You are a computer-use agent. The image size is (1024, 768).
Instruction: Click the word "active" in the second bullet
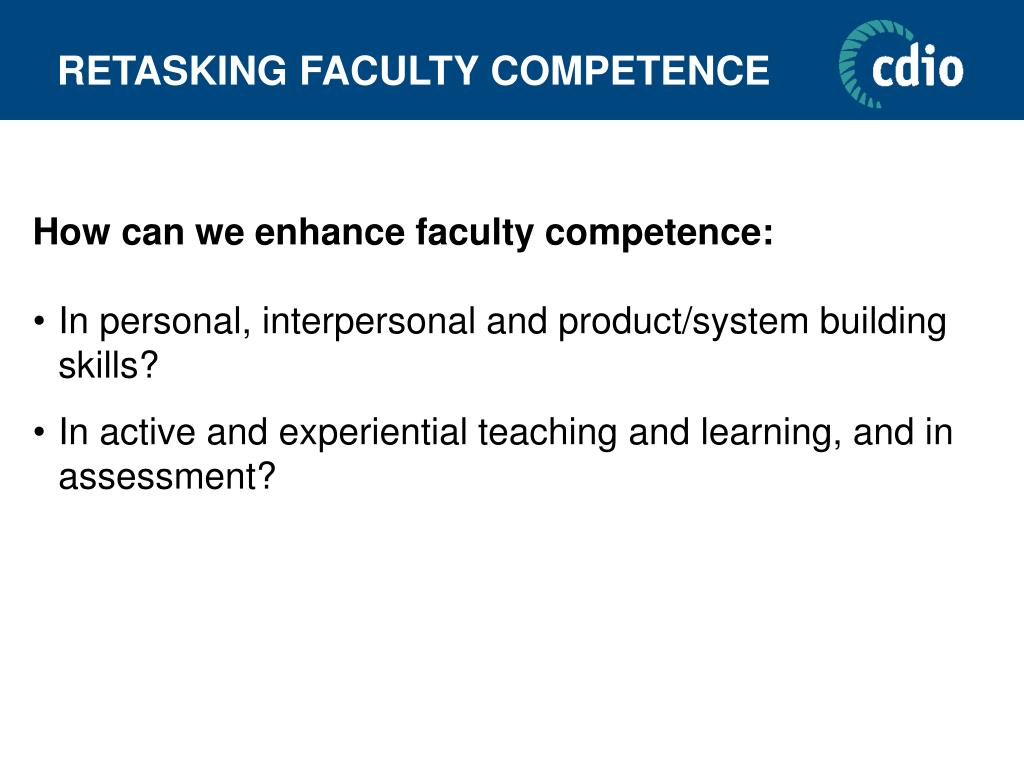(x=148, y=432)
